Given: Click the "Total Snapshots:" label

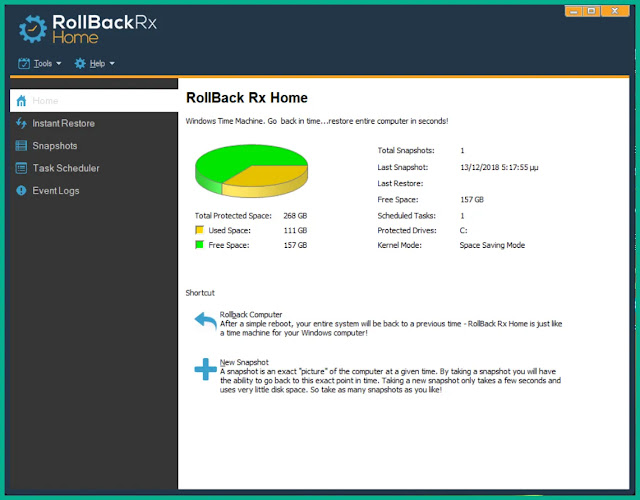Looking at the screenshot, I should (x=406, y=151).
